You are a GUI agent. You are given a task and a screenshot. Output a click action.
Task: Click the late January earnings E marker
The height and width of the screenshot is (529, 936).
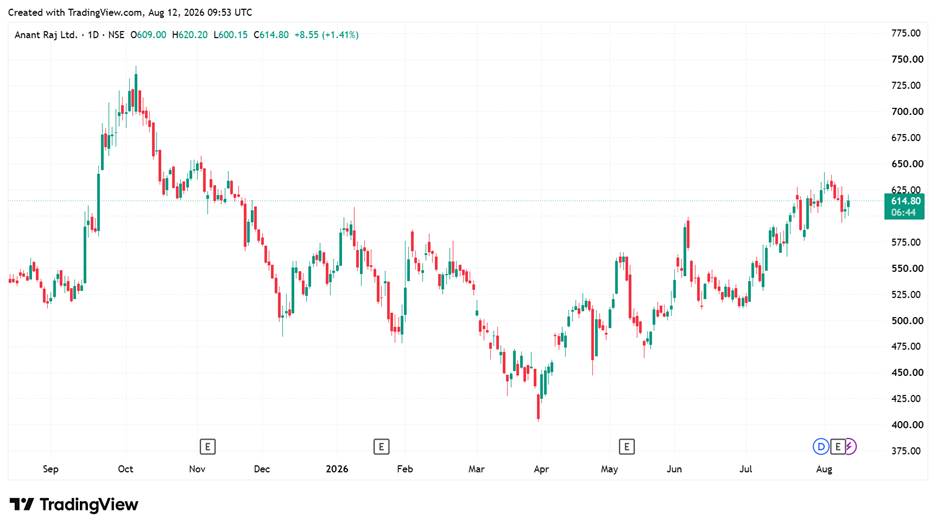tap(381, 447)
